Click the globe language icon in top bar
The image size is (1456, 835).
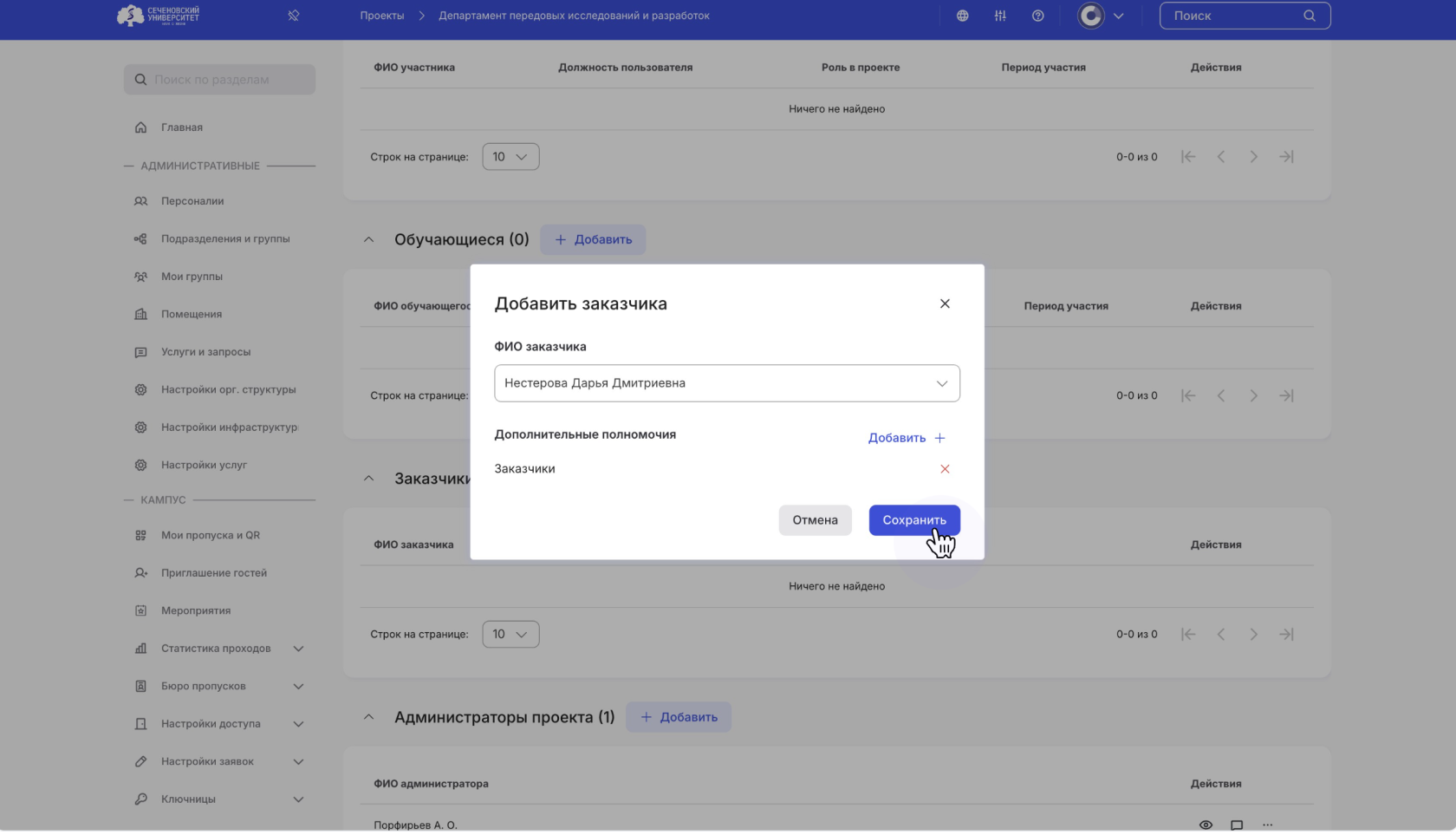pos(962,15)
